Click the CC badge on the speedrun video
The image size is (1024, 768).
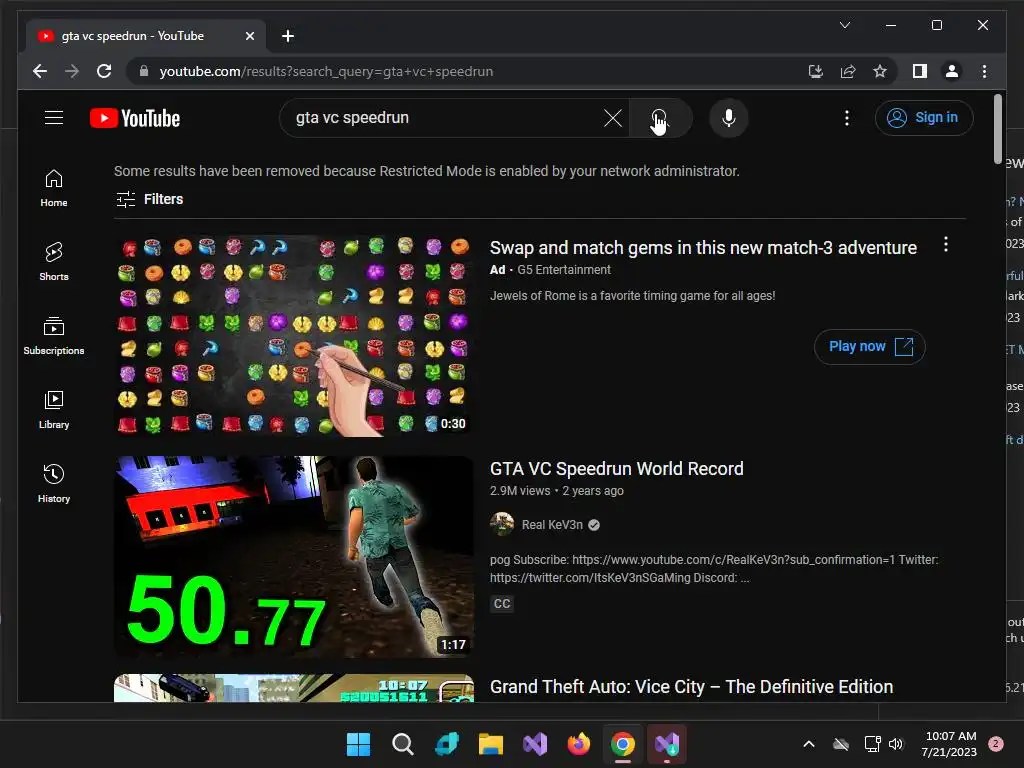(x=502, y=603)
